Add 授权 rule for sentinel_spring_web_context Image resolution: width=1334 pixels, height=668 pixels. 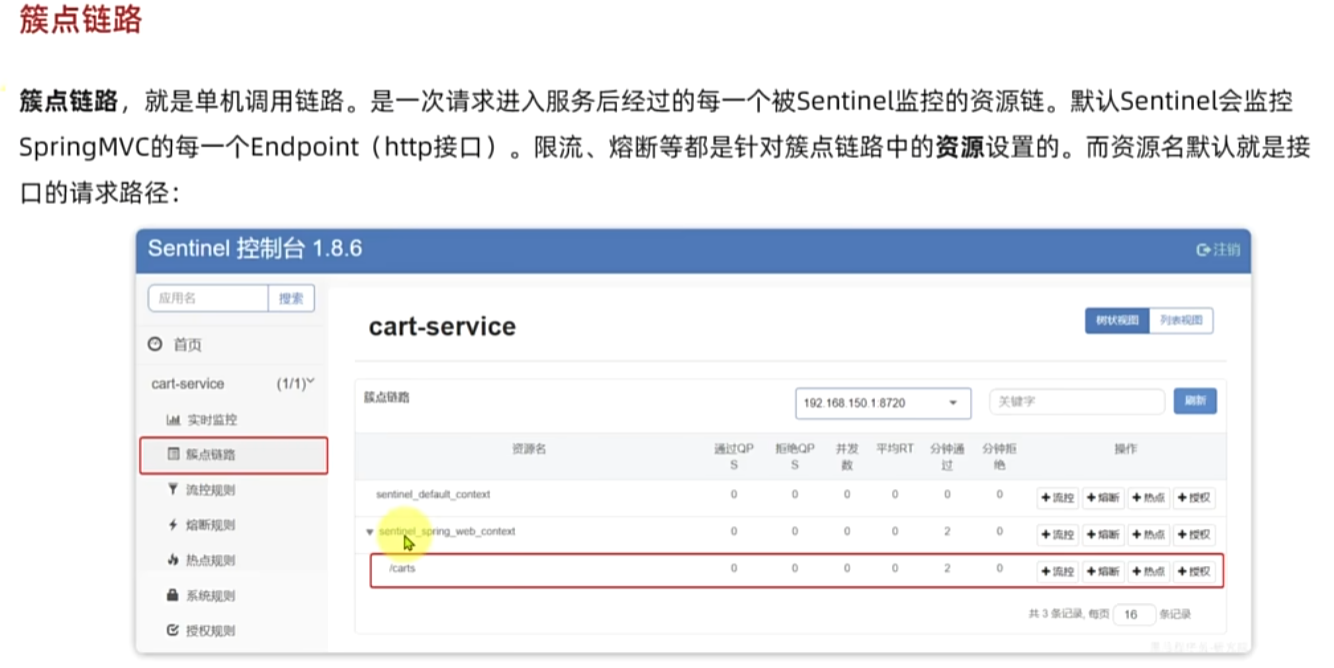tap(1194, 534)
